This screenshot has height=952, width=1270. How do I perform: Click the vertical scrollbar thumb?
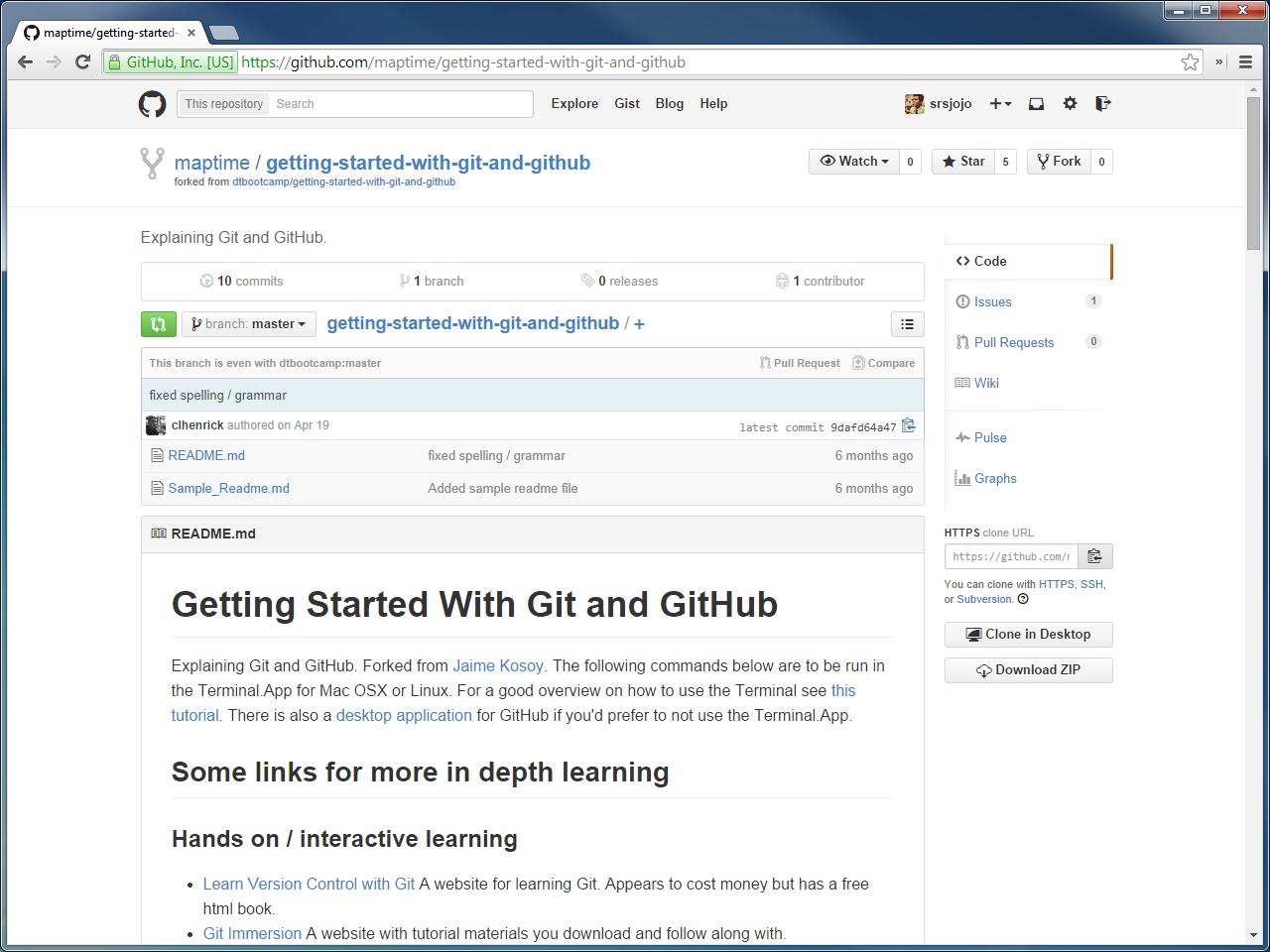[1254, 174]
